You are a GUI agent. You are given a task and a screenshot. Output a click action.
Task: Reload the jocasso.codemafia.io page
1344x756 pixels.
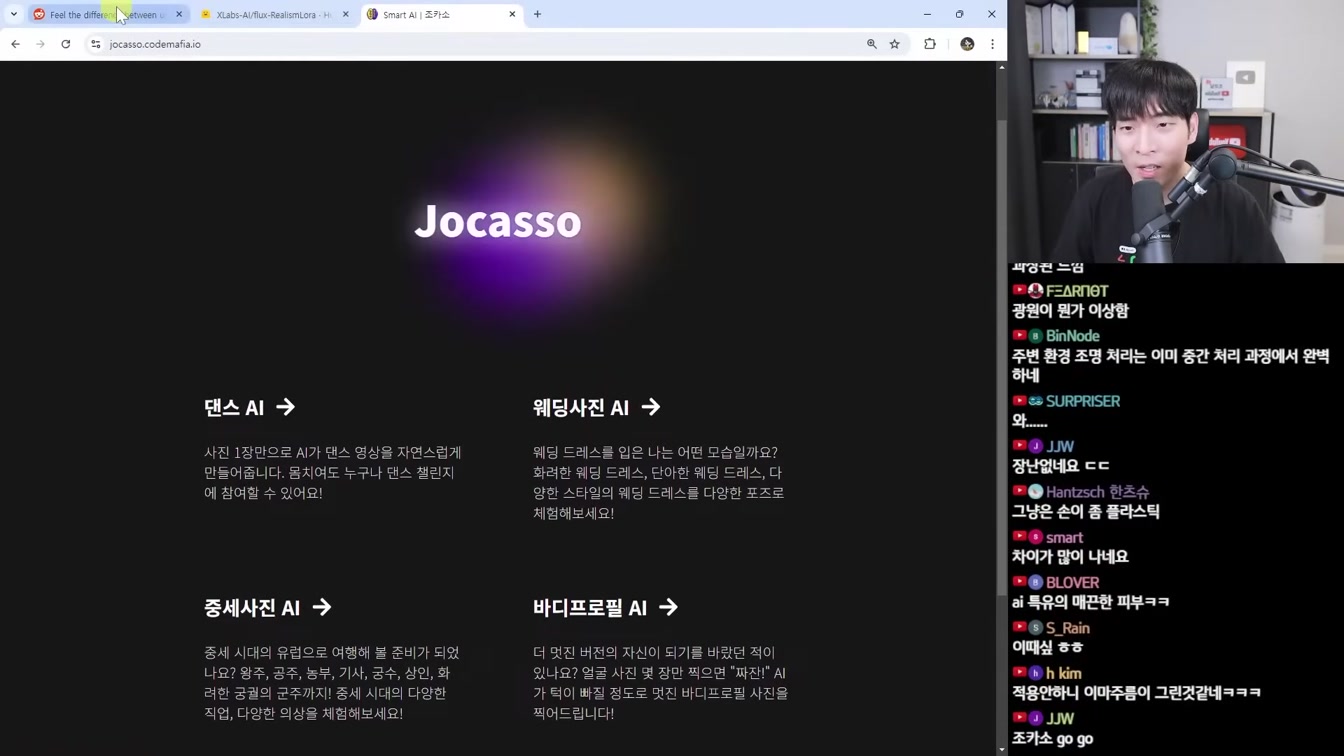66,44
